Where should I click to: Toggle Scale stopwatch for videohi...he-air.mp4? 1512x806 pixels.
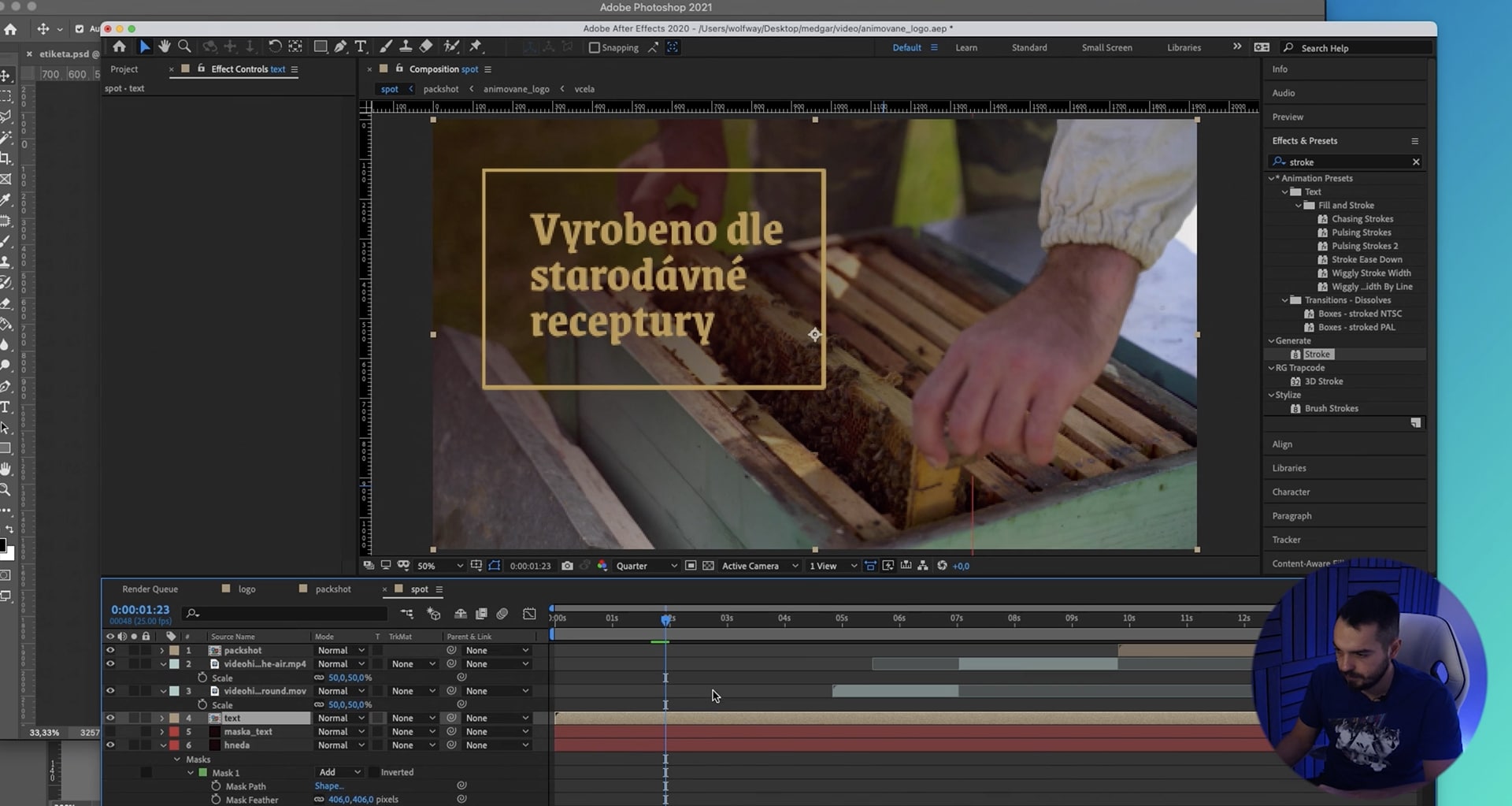202,678
